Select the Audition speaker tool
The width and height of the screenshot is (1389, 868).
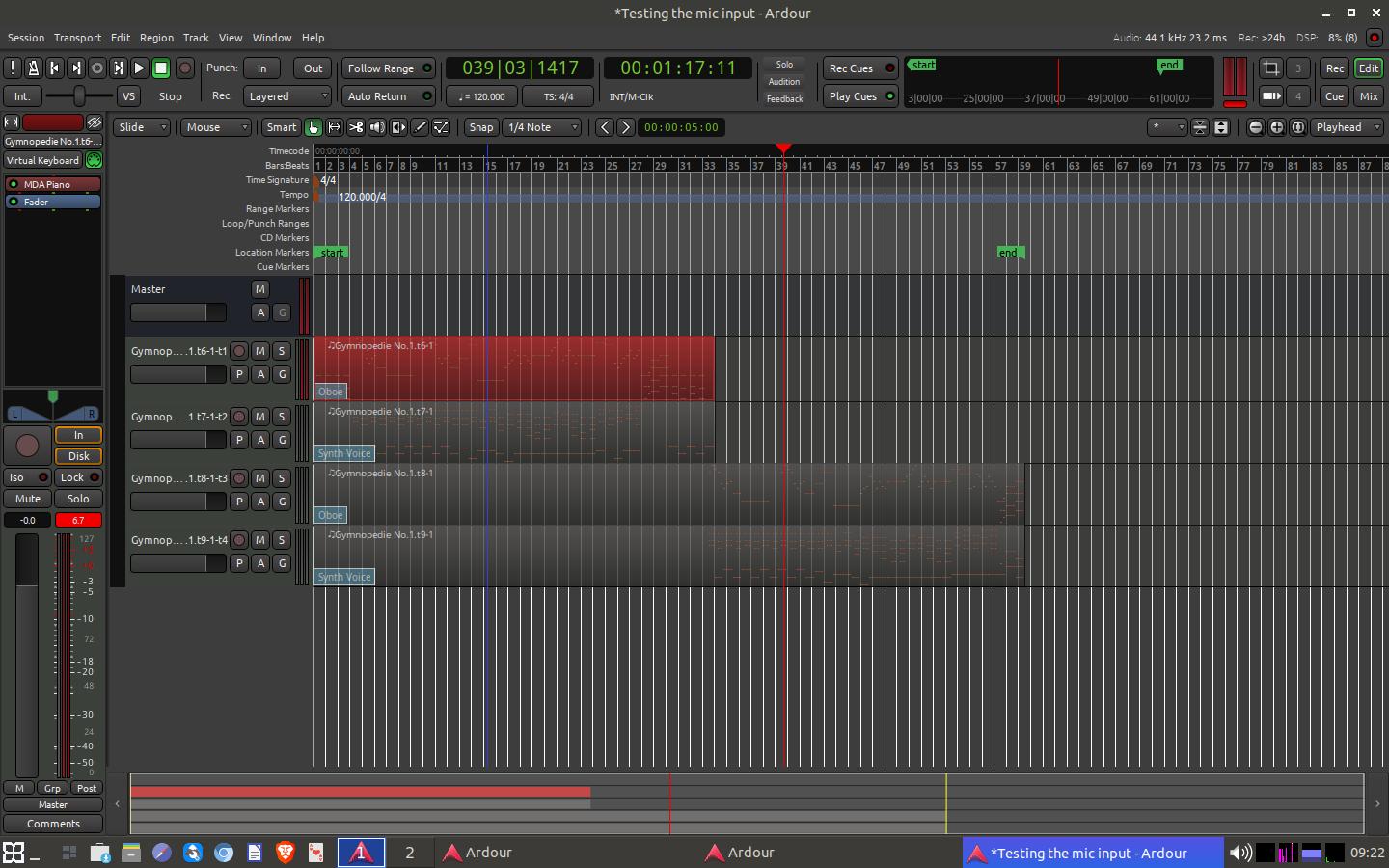tap(377, 127)
